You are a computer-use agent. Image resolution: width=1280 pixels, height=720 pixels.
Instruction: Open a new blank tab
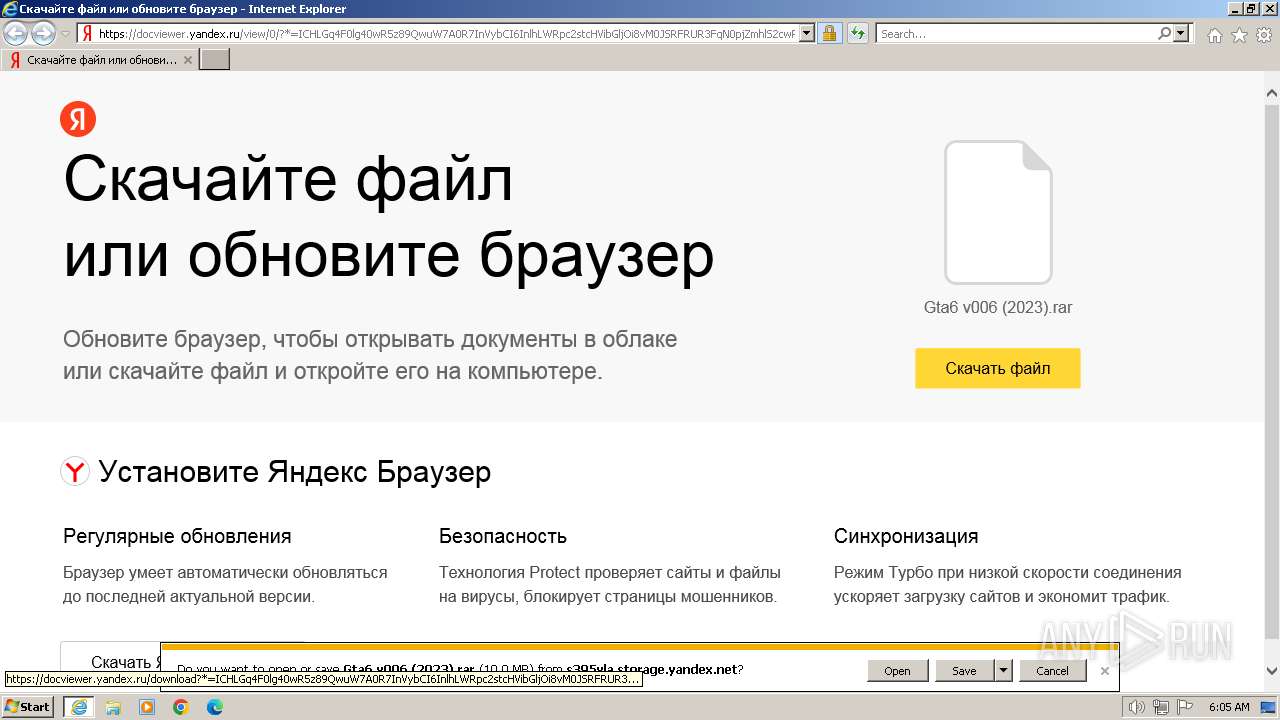coord(215,60)
